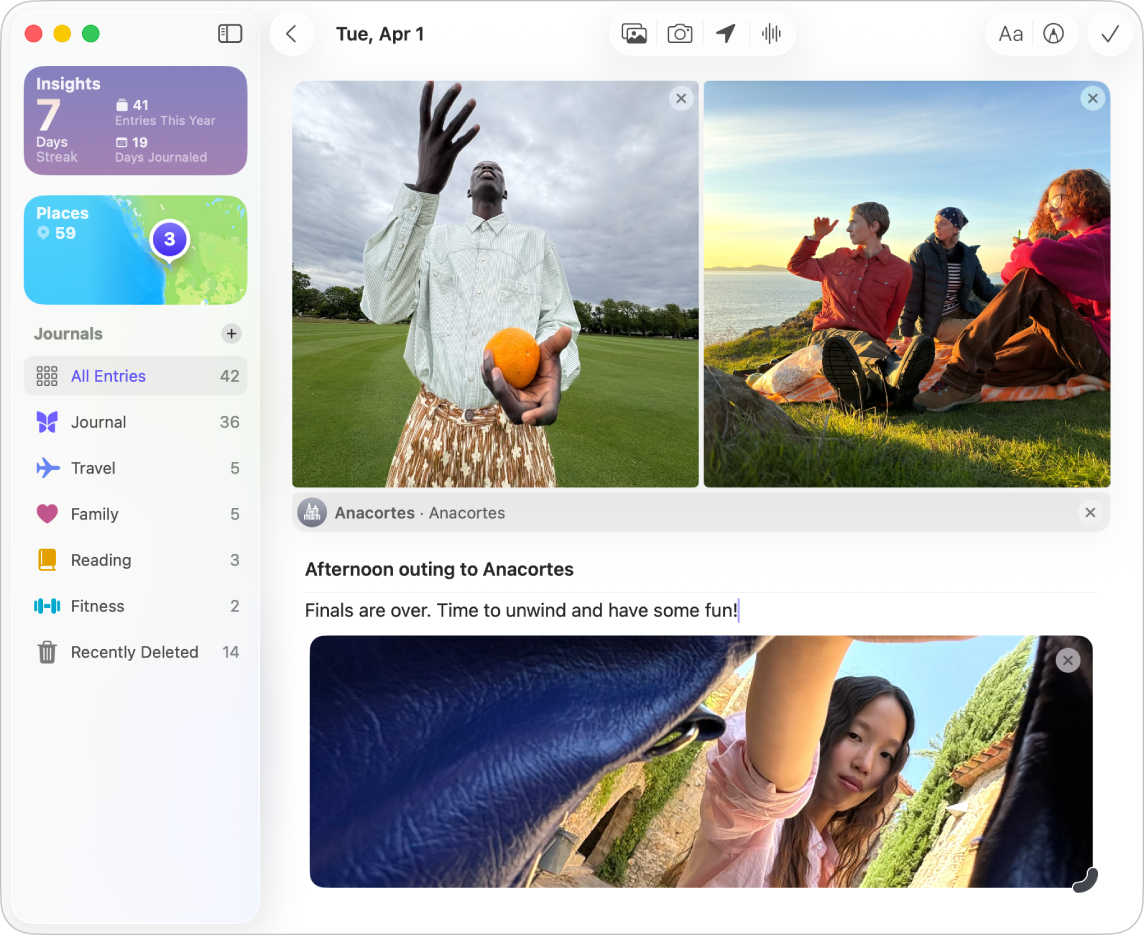Open the Places map widget
Screen dimensions: 1144x936
click(135, 250)
